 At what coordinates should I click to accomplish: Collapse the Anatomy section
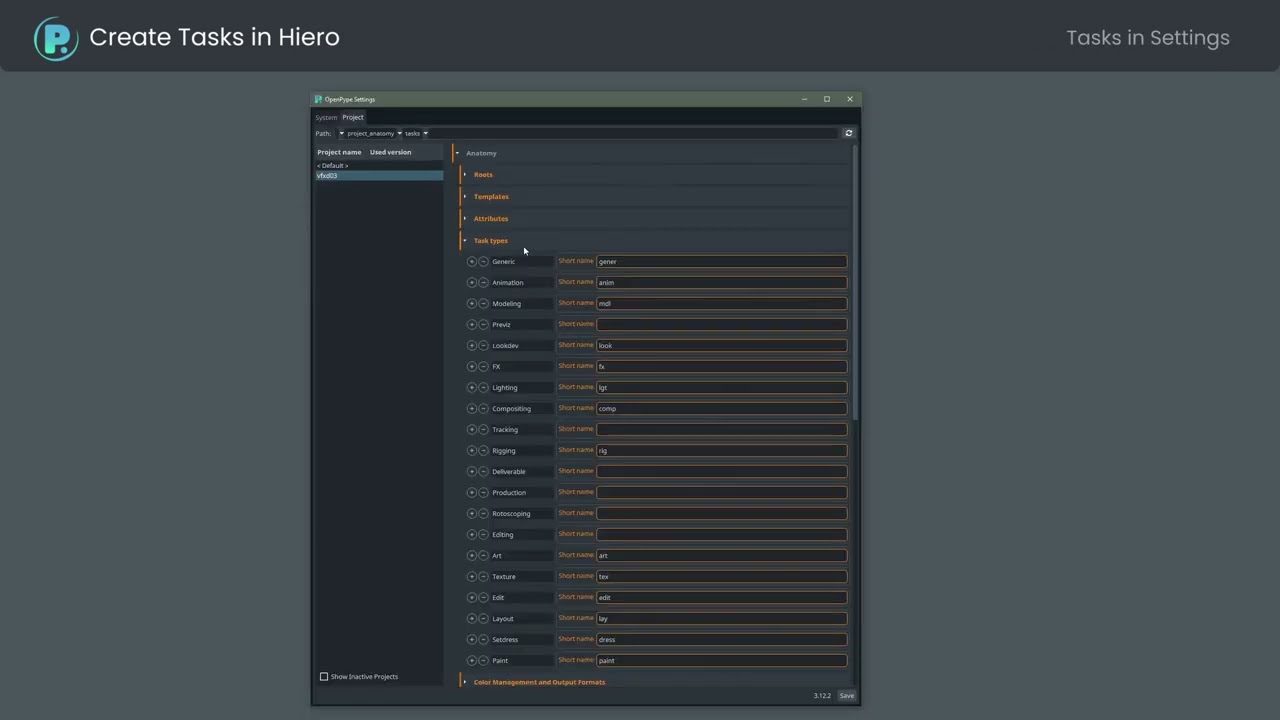coord(457,153)
